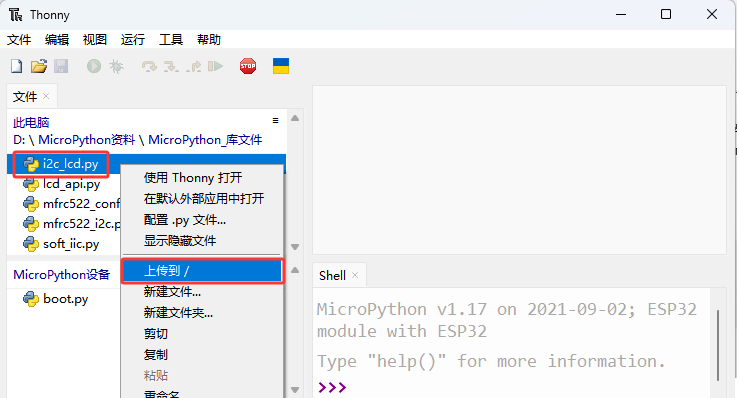Open the 运行 menu

pos(132,40)
